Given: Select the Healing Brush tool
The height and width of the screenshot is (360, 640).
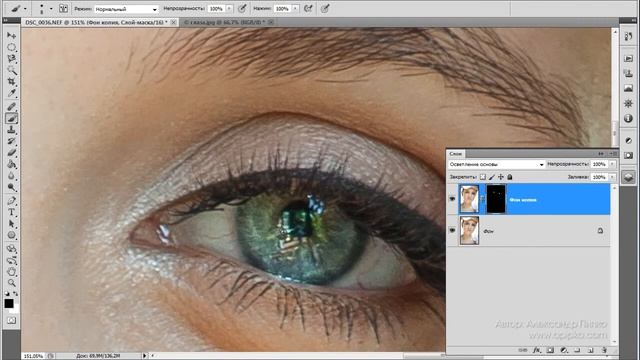Looking at the screenshot, I should (11, 107).
